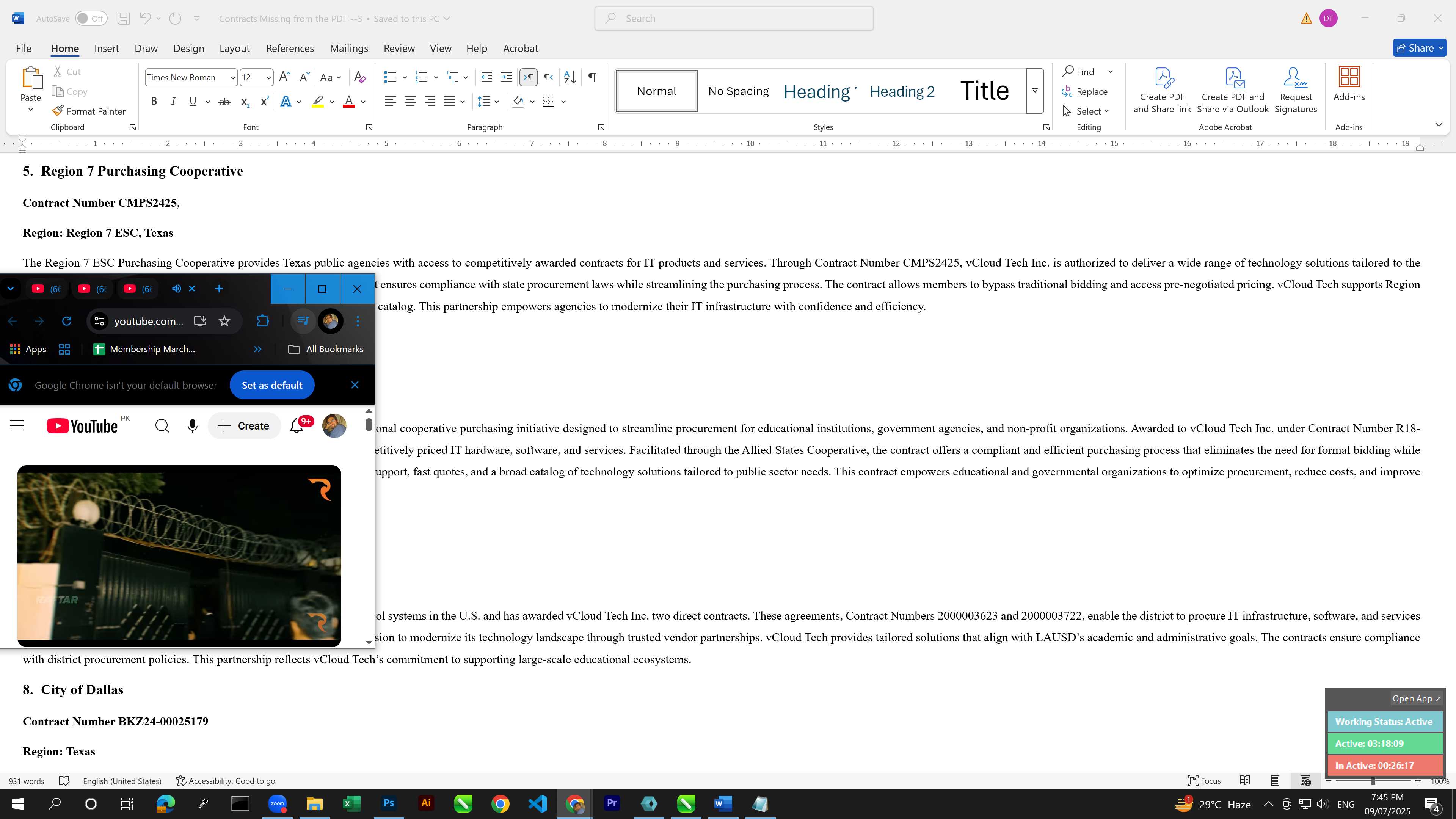Open All Bookmarks folder in Chrome
Viewport: 1456px width, 819px height.
(326, 349)
